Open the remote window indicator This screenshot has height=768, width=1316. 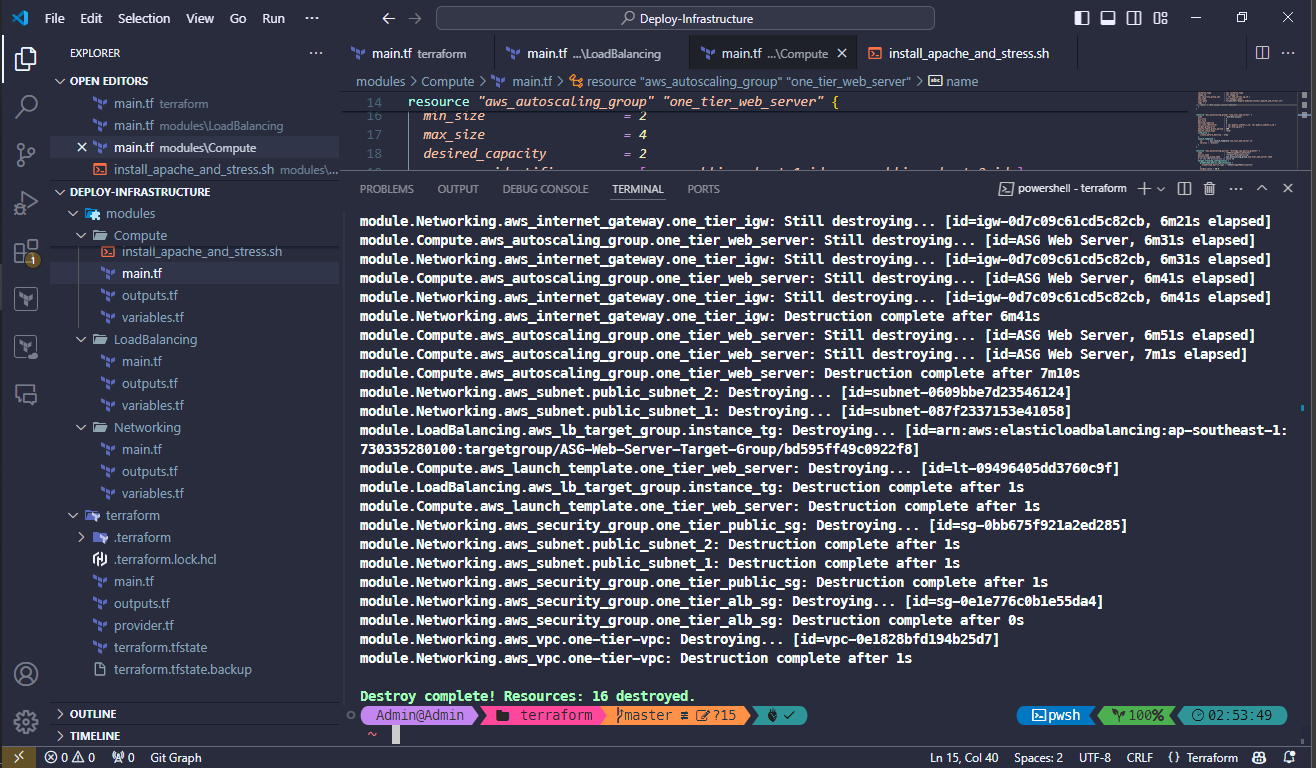(x=18, y=757)
